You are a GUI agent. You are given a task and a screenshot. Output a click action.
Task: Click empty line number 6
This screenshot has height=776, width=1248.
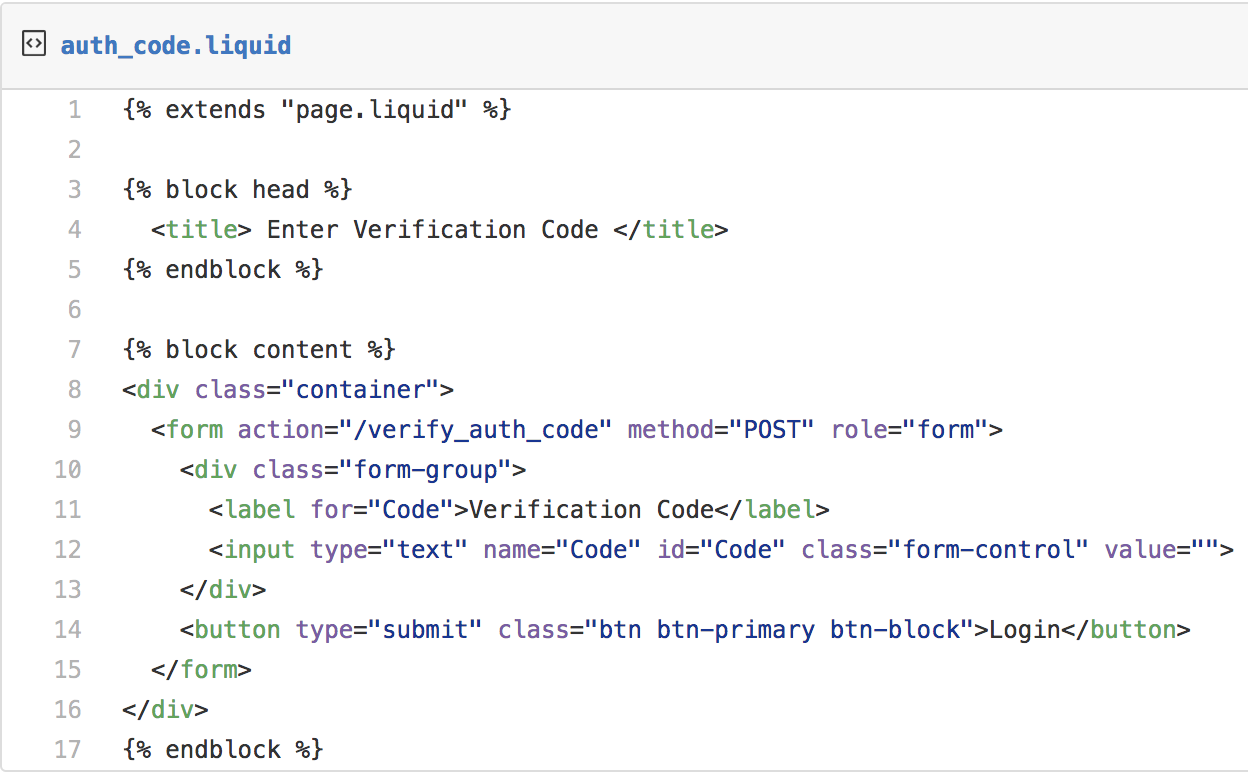[x=75, y=310]
